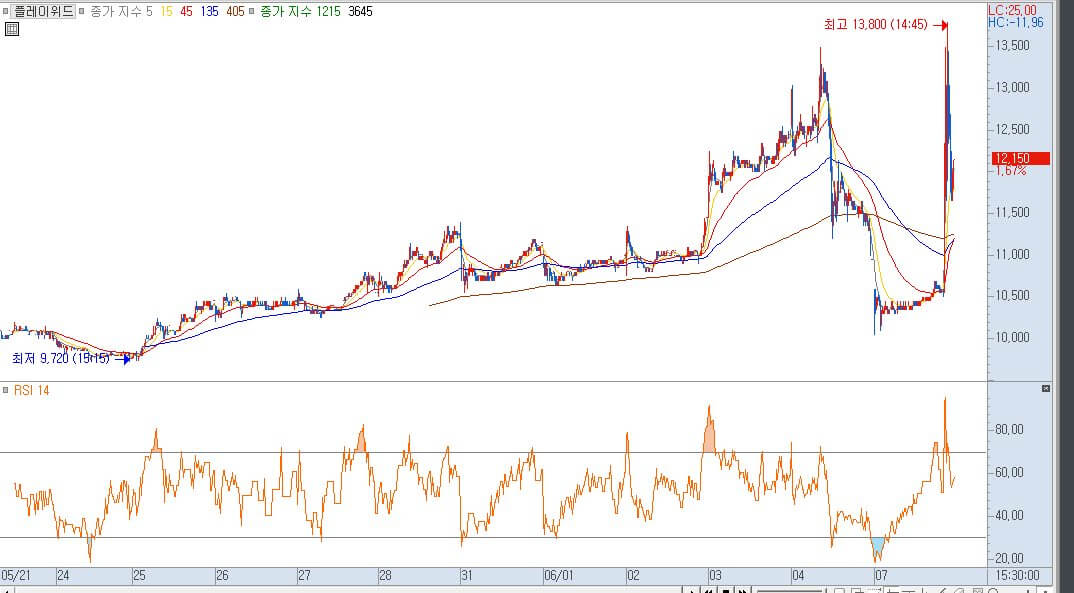The image size is (1074, 593).
Task: Click the 07 date on time axis
Action: click(881, 575)
